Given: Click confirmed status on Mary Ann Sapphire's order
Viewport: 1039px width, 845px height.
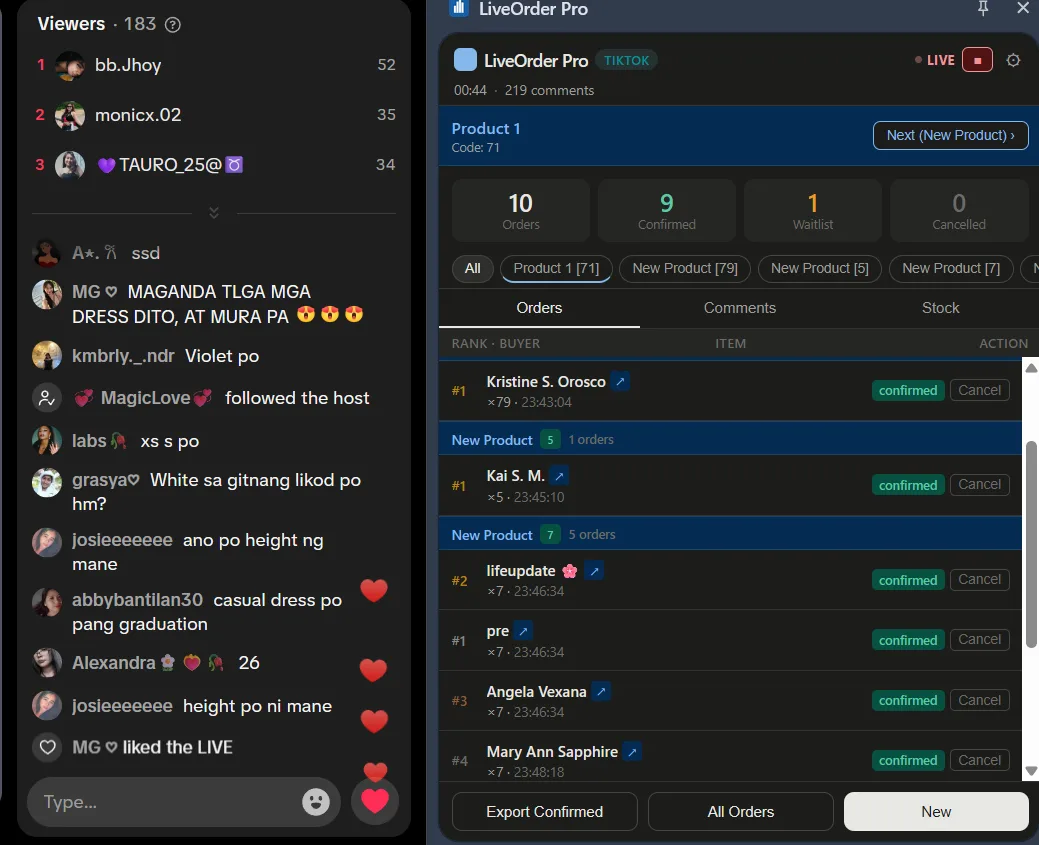Looking at the screenshot, I should (908, 760).
